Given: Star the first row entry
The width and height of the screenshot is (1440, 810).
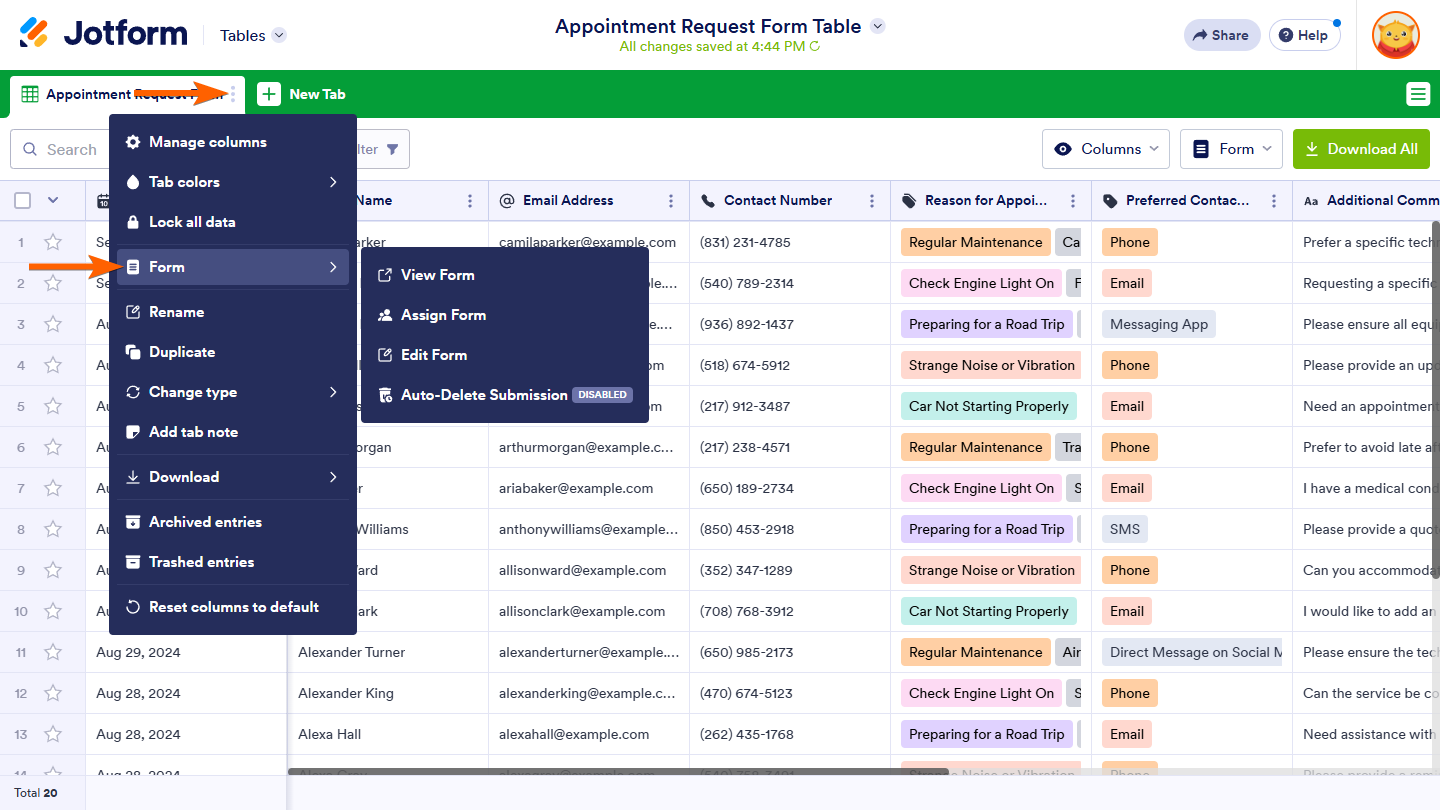Looking at the screenshot, I should [53, 242].
